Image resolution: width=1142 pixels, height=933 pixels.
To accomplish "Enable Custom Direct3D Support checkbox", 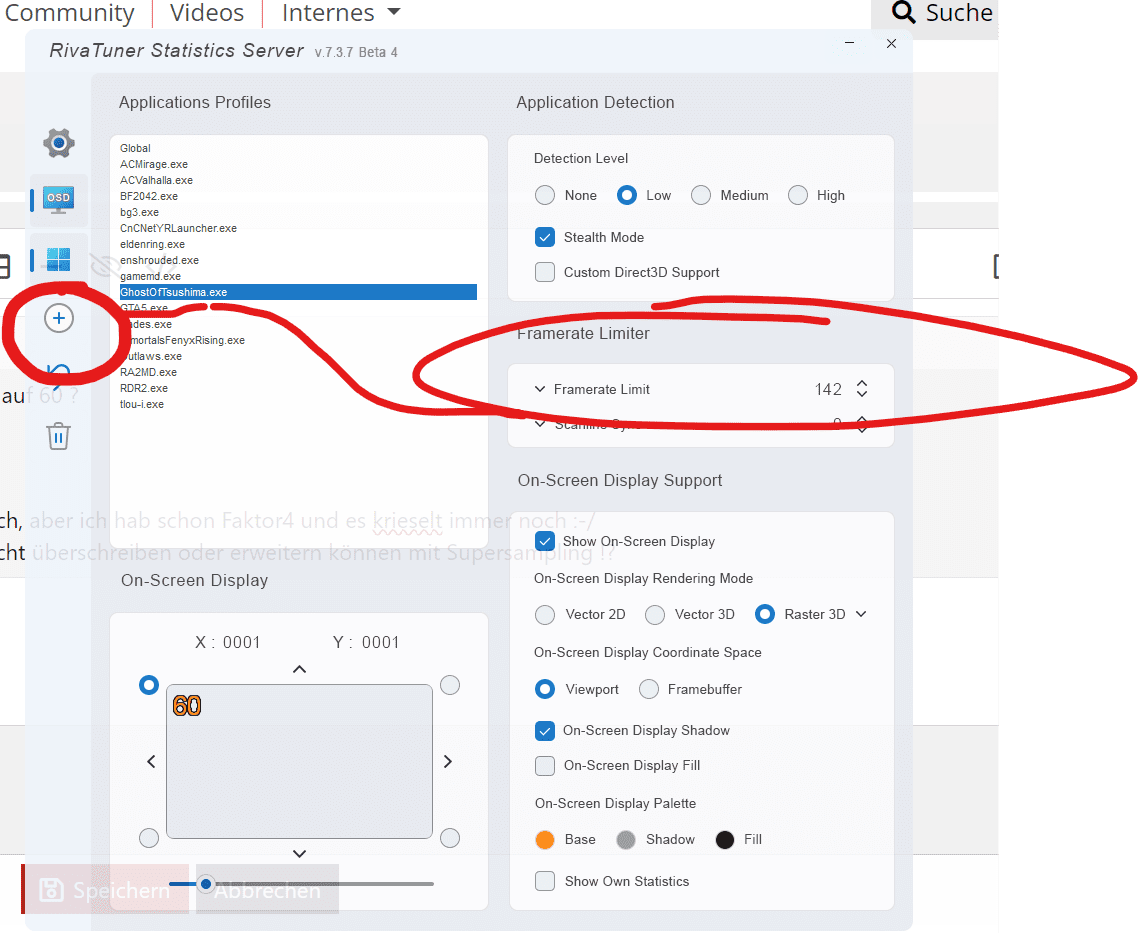I will (545, 272).
